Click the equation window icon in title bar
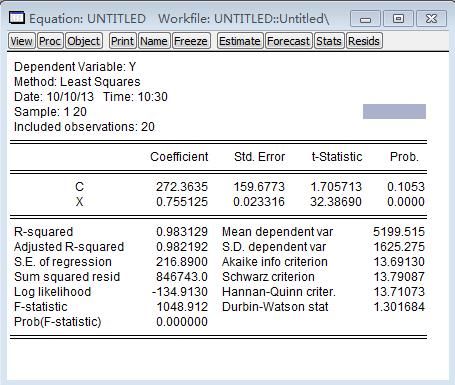 [x=16, y=18]
